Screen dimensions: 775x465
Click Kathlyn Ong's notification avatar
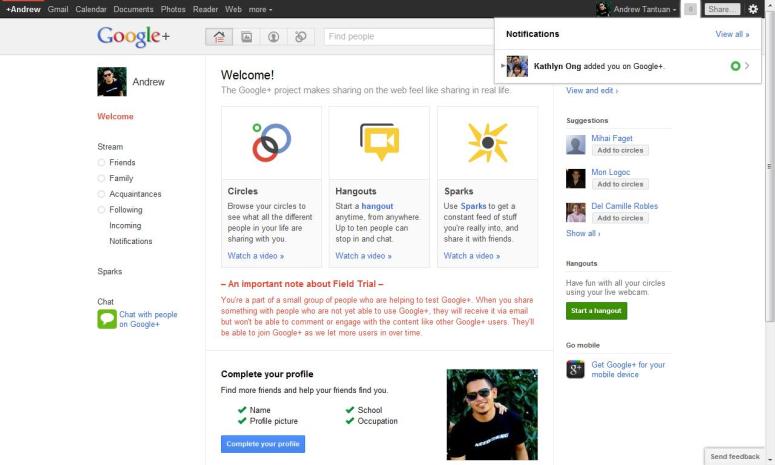(517, 66)
